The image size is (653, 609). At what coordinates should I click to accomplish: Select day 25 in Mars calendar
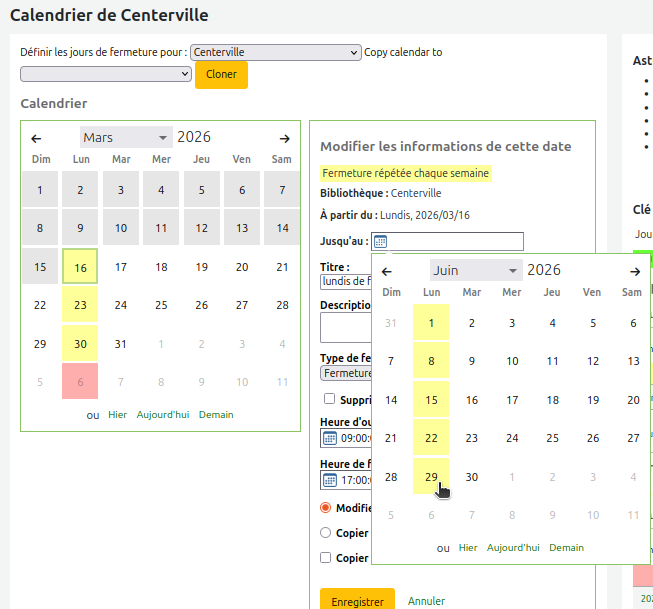[161, 305]
